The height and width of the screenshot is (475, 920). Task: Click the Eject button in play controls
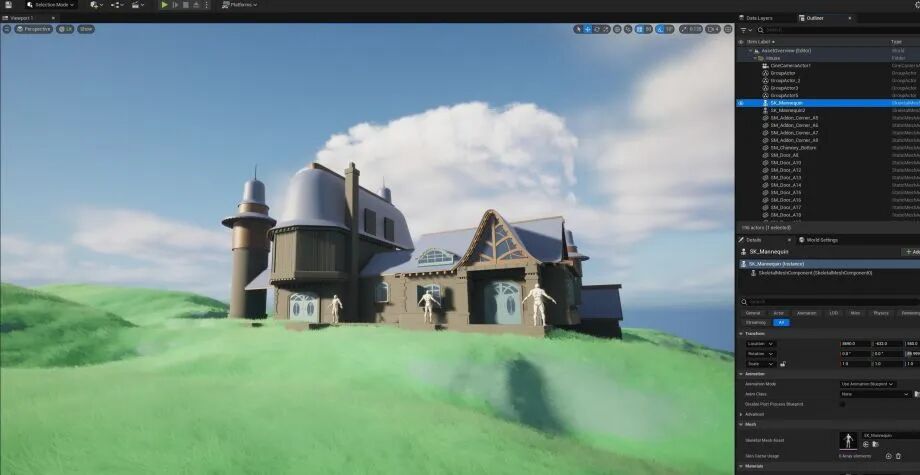click(x=196, y=5)
